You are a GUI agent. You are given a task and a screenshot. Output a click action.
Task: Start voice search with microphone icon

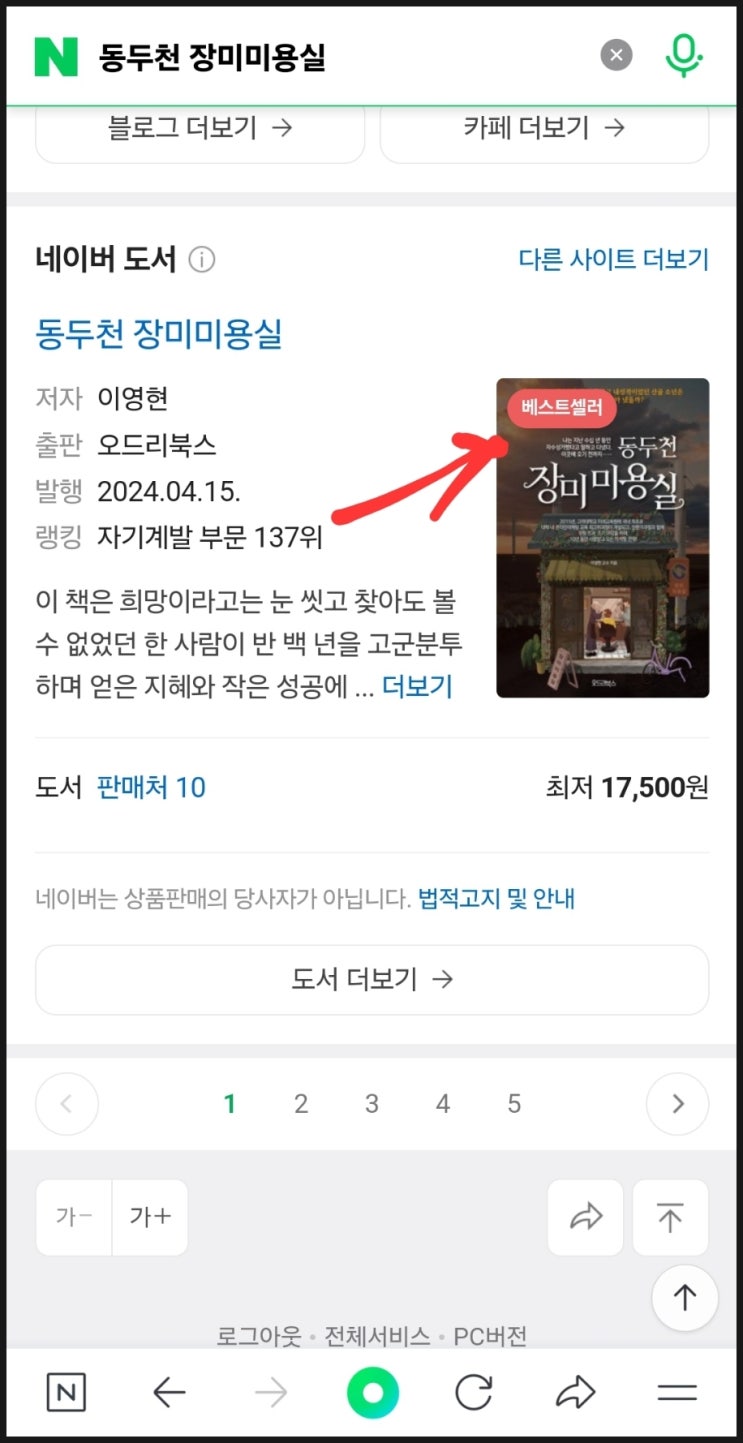click(x=684, y=55)
